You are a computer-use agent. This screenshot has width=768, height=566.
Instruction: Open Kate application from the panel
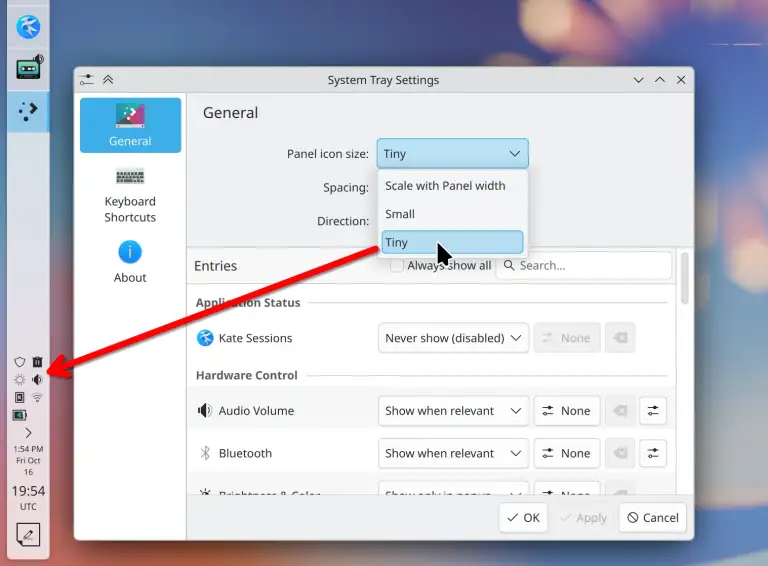click(x=28, y=26)
